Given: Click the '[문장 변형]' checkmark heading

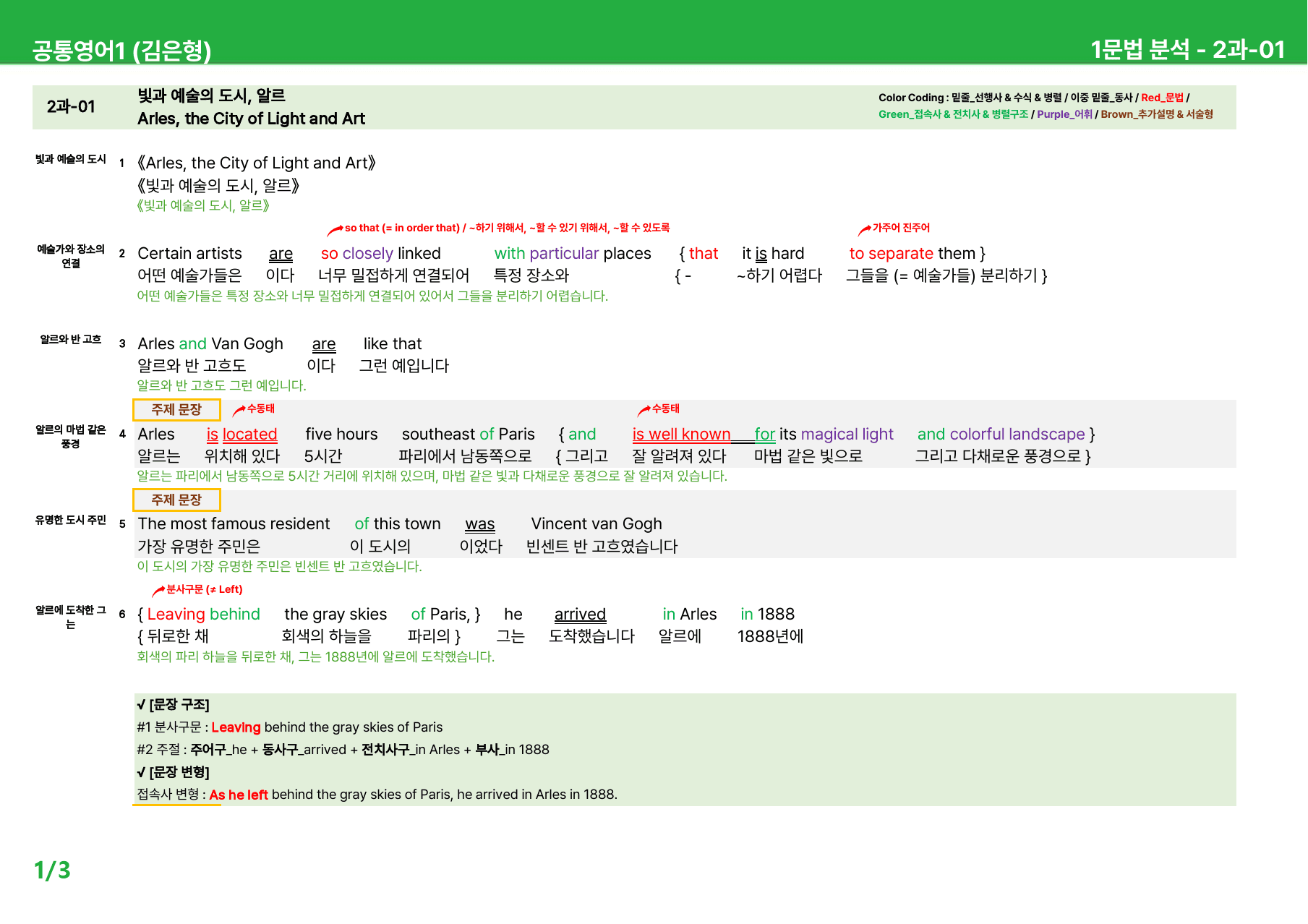Looking at the screenshot, I should 173,773.
